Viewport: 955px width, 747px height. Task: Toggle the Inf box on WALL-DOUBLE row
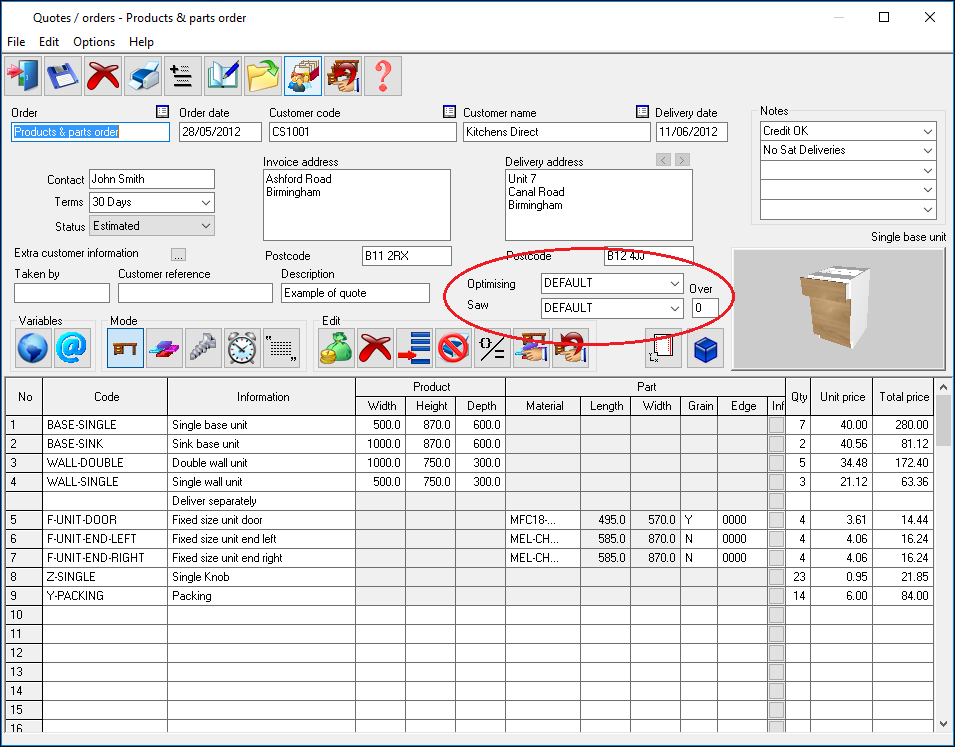[x=776, y=463]
